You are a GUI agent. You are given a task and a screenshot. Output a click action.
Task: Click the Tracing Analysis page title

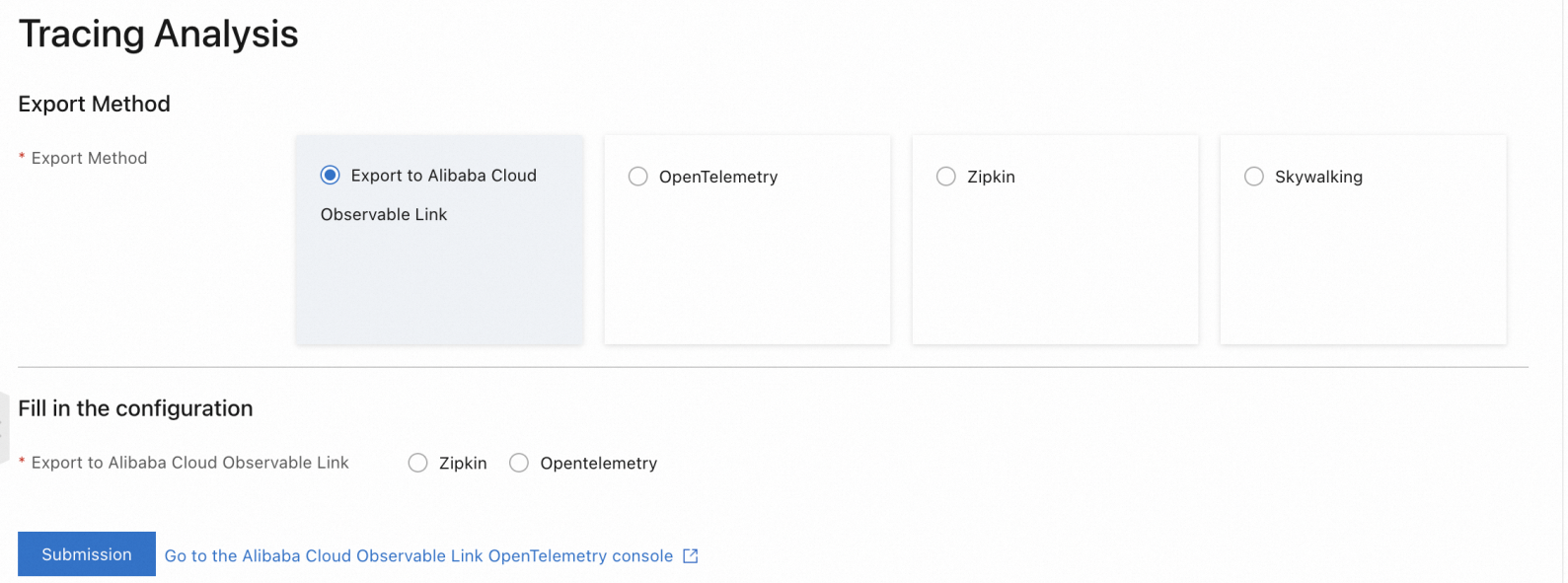click(x=158, y=35)
